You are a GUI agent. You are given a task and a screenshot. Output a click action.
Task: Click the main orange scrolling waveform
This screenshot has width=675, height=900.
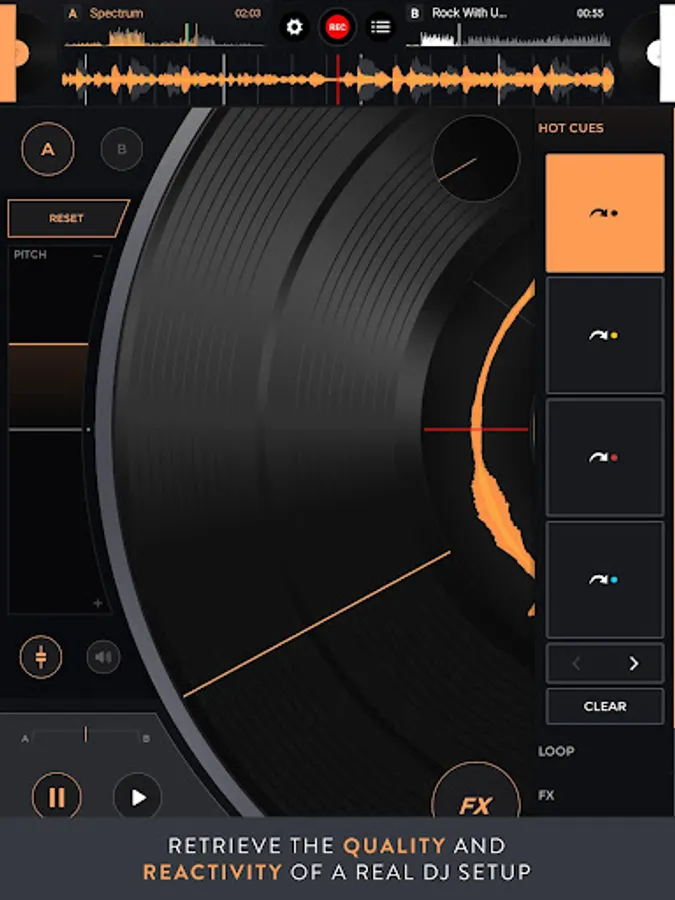pyautogui.click(x=338, y=80)
